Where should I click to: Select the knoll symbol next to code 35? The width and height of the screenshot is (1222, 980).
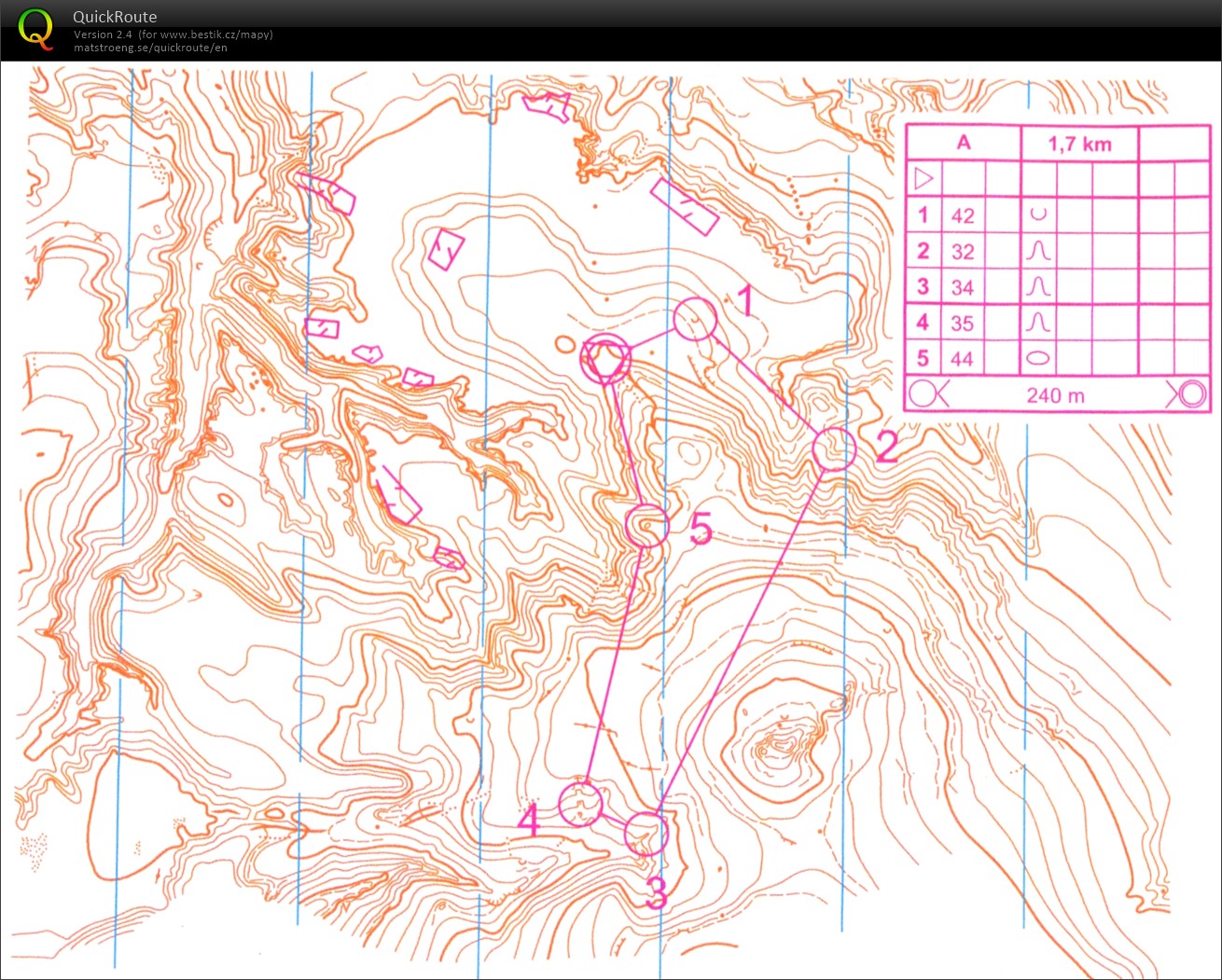[x=1038, y=323]
